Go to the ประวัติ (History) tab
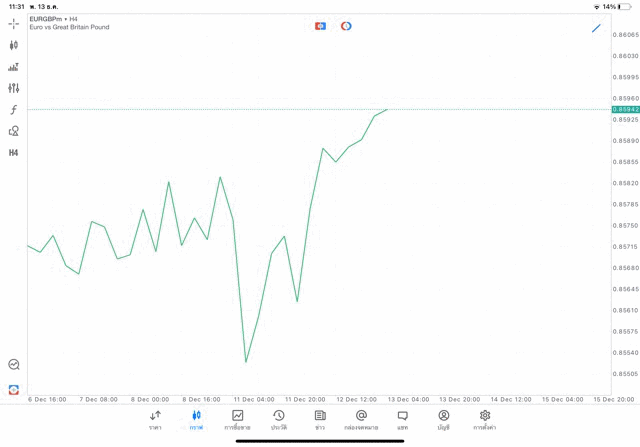Image resolution: width=640 pixels, height=447 pixels. 279,420
